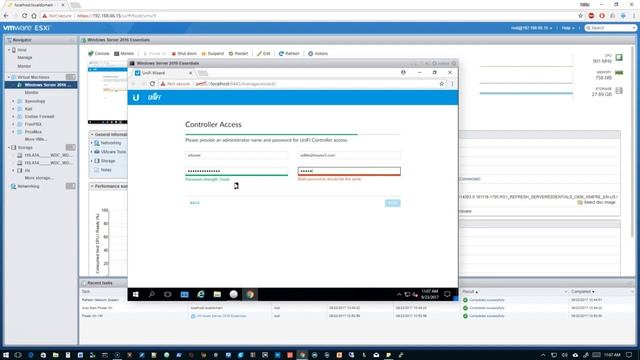Open the Console in the ESXi toolbar
640x360 pixels.
(x=99, y=53)
